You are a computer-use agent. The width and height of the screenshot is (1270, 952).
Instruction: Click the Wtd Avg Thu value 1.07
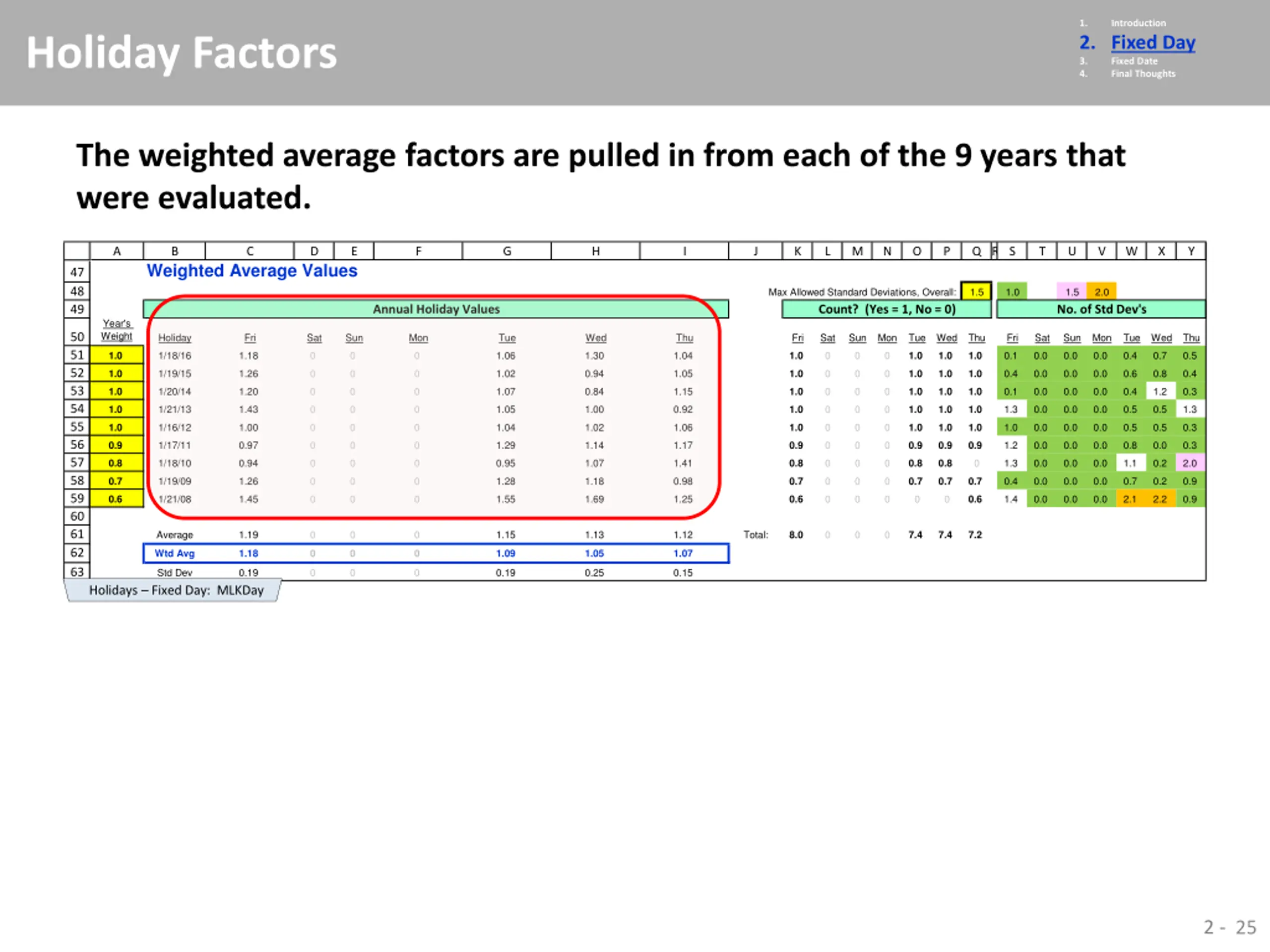[683, 553]
